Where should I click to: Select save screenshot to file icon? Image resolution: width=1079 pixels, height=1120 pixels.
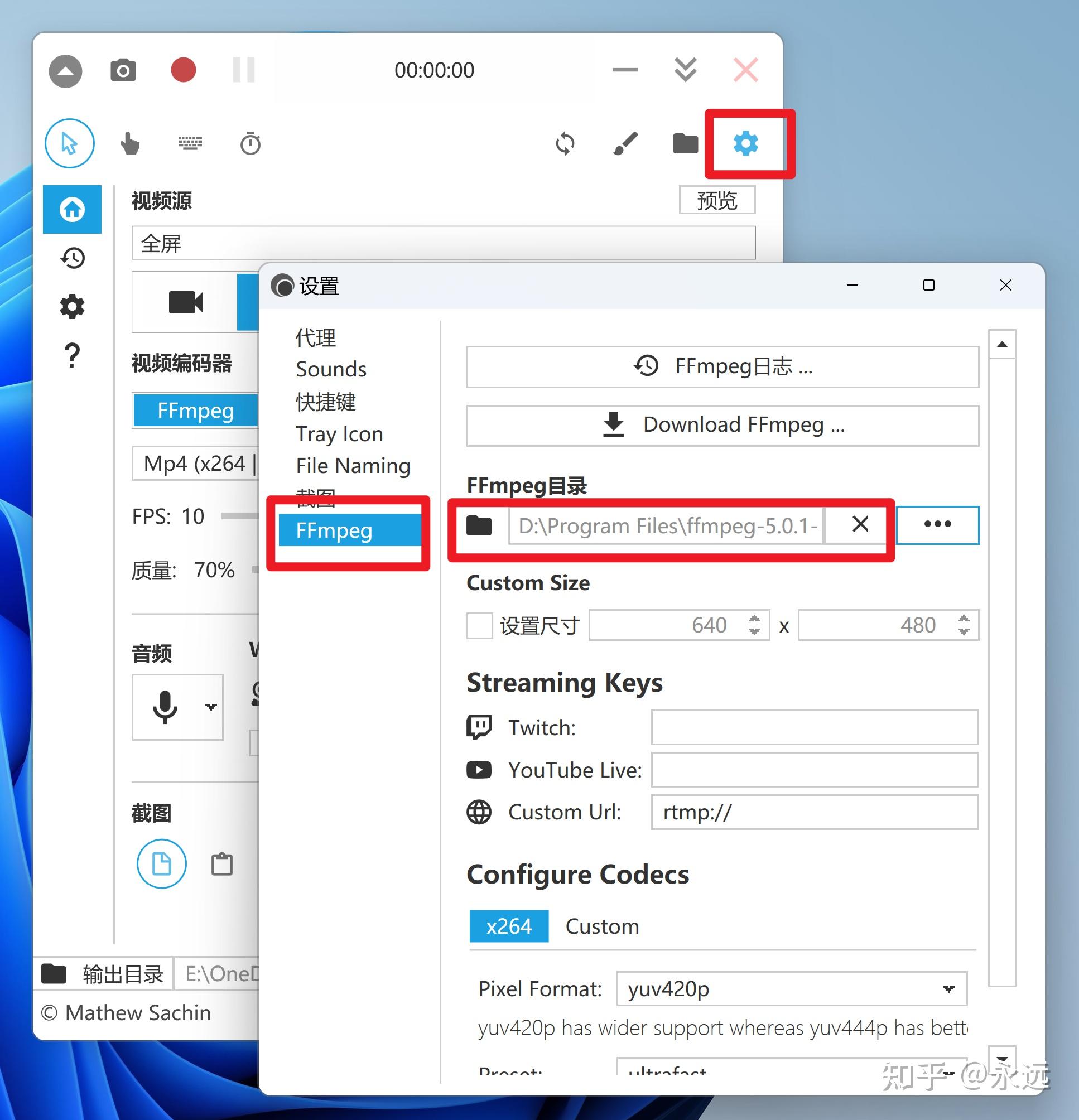(x=162, y=863)
